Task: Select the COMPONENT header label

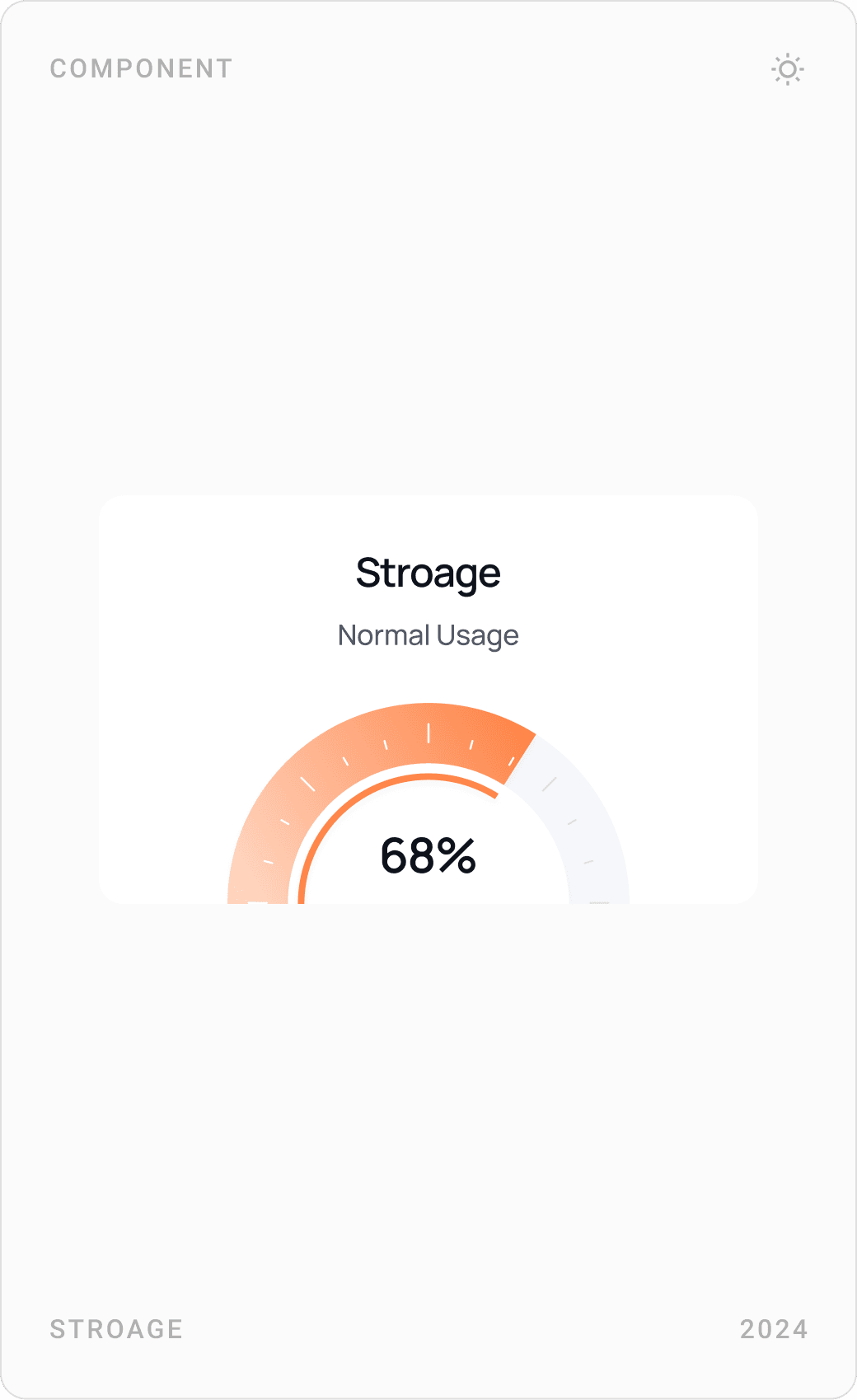Action: (x=140, y=69)
